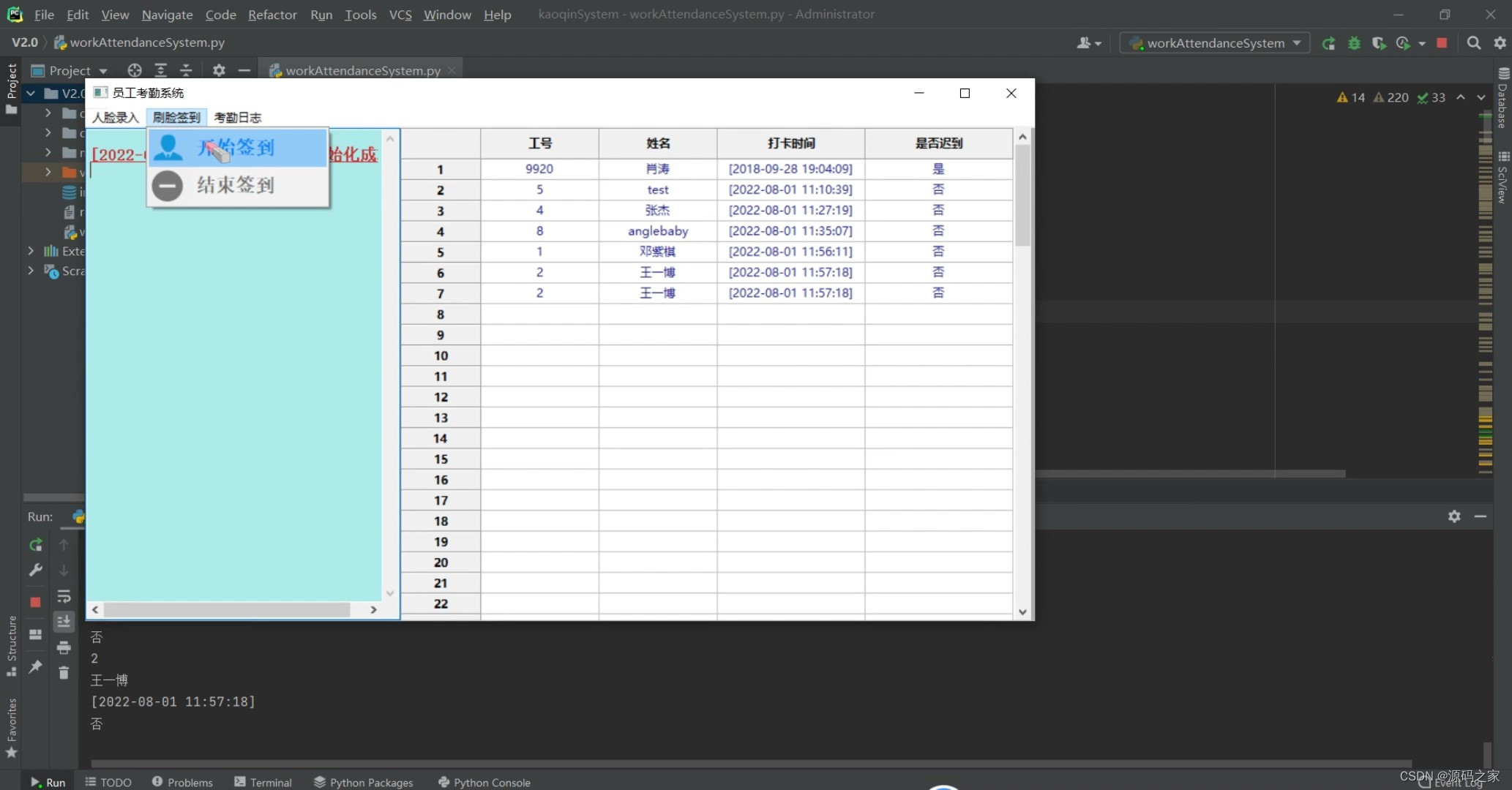Toggle pin tab icon in Run panel
This screenshot has width=1512, height=790.
pyautogui.click(x=35, y=666)
